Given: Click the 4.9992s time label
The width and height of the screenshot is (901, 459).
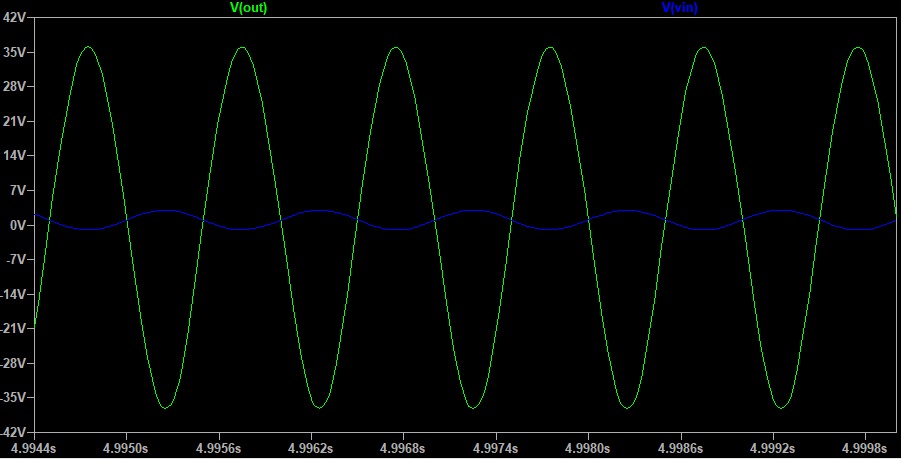Looking at the screenshot, I should pyautogui.click(x=773, y=448).
